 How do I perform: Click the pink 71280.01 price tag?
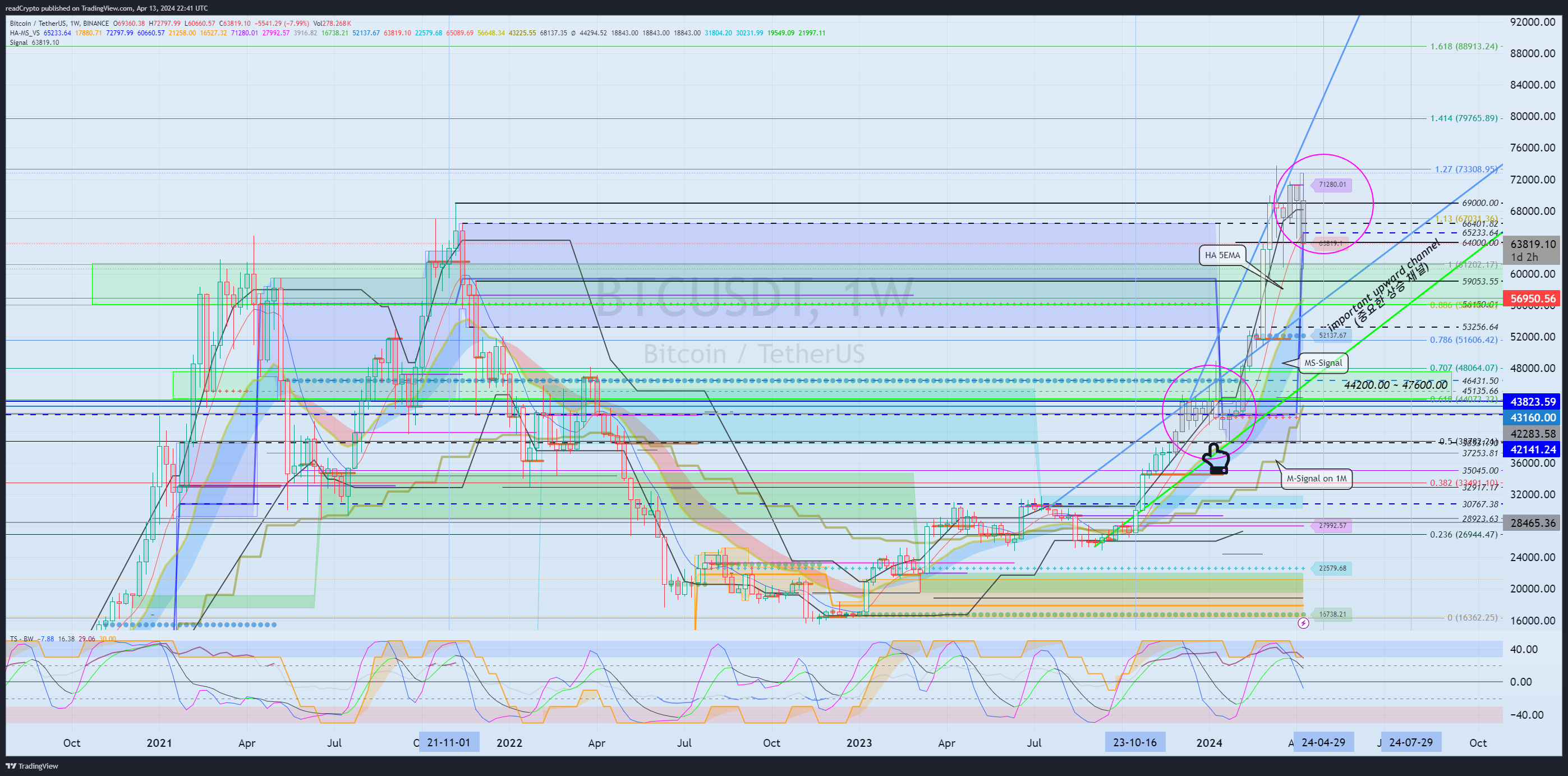tap(1332, 185)
